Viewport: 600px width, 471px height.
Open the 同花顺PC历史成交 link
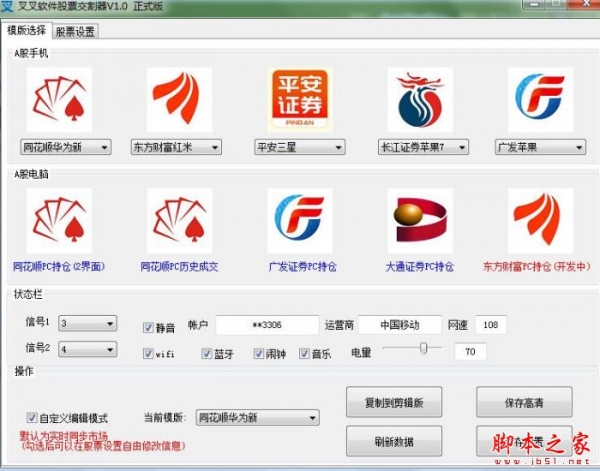tap(179, 266)
